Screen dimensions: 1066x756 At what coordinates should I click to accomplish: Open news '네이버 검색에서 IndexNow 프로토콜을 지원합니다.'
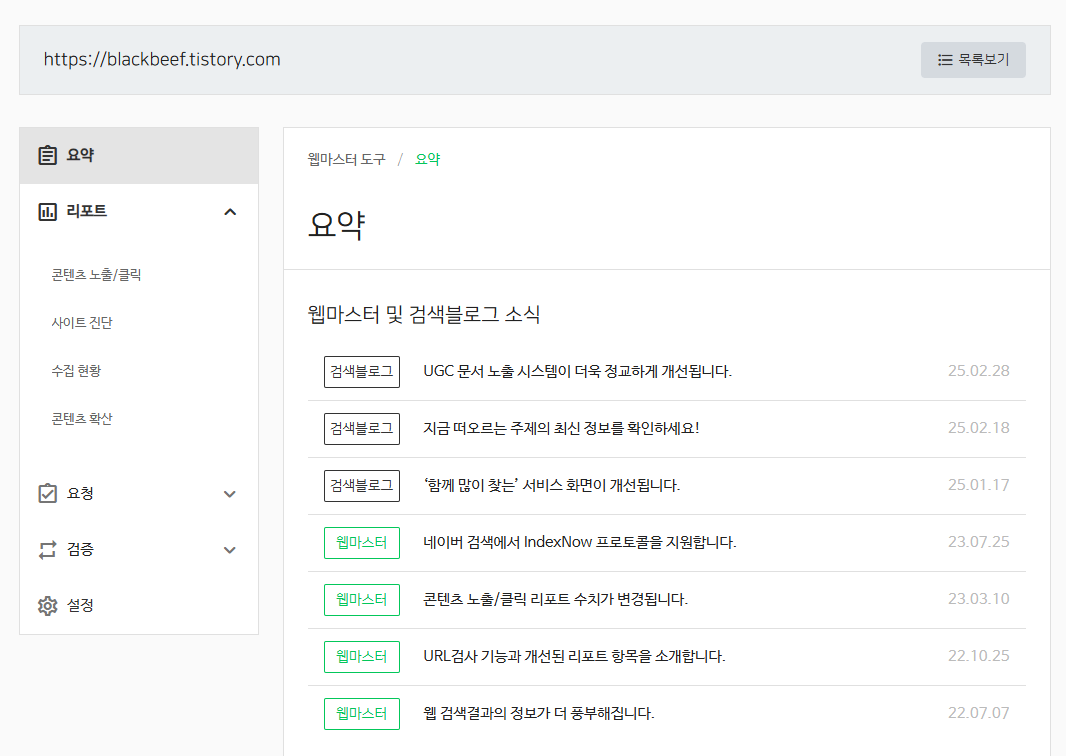pos(580,543)
